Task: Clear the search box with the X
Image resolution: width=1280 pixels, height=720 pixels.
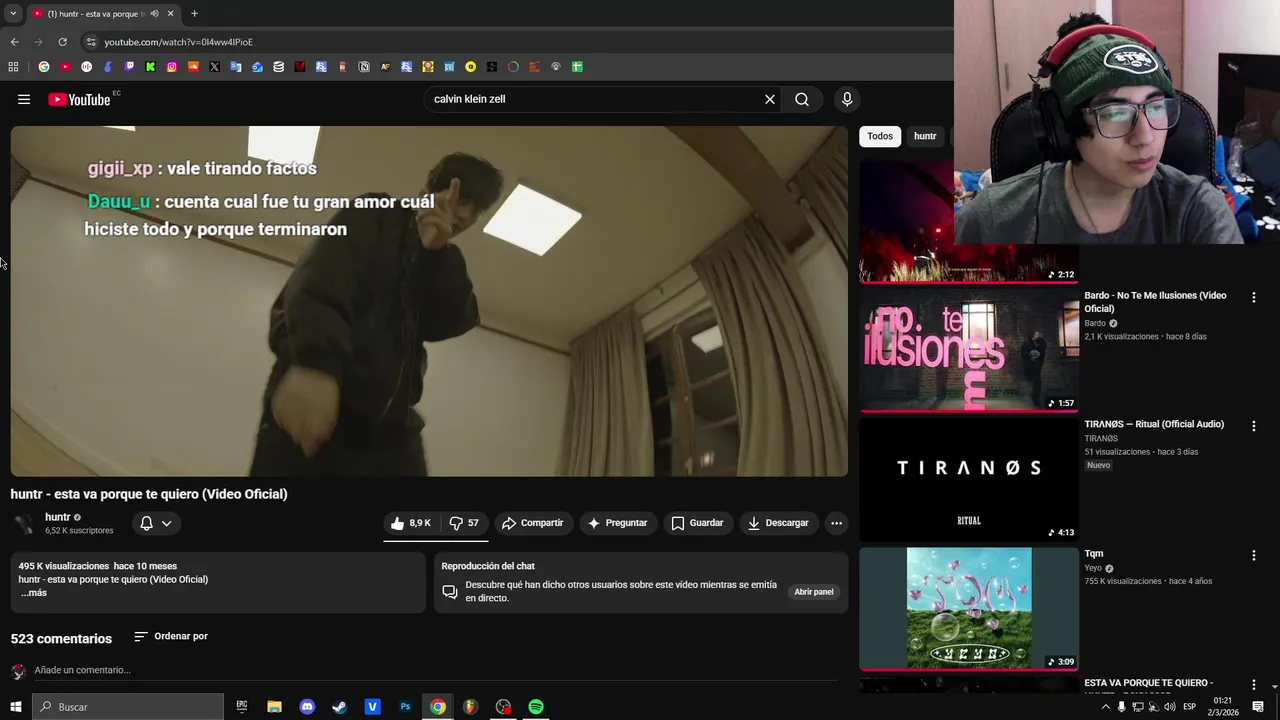Action: [770, 99]
